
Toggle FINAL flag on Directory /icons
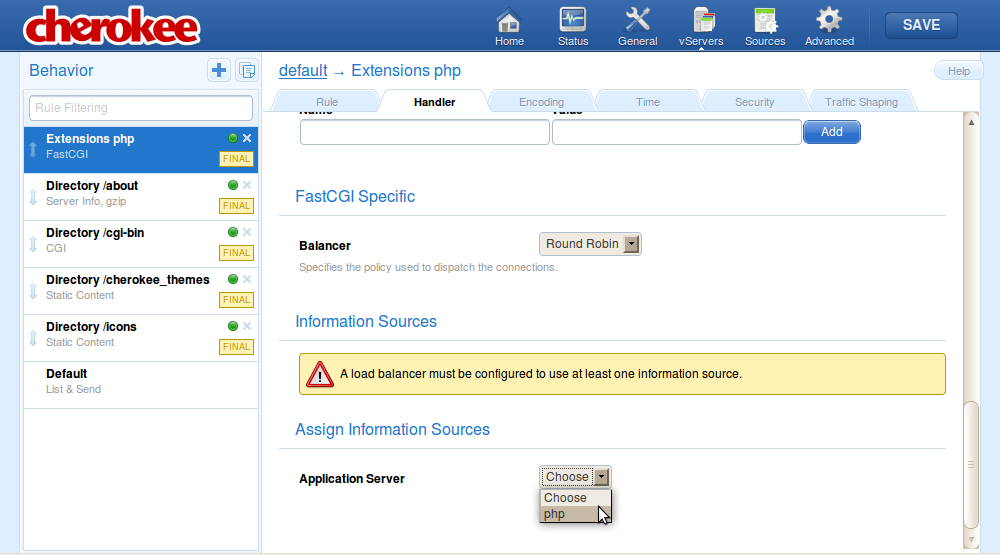[236, 346]
